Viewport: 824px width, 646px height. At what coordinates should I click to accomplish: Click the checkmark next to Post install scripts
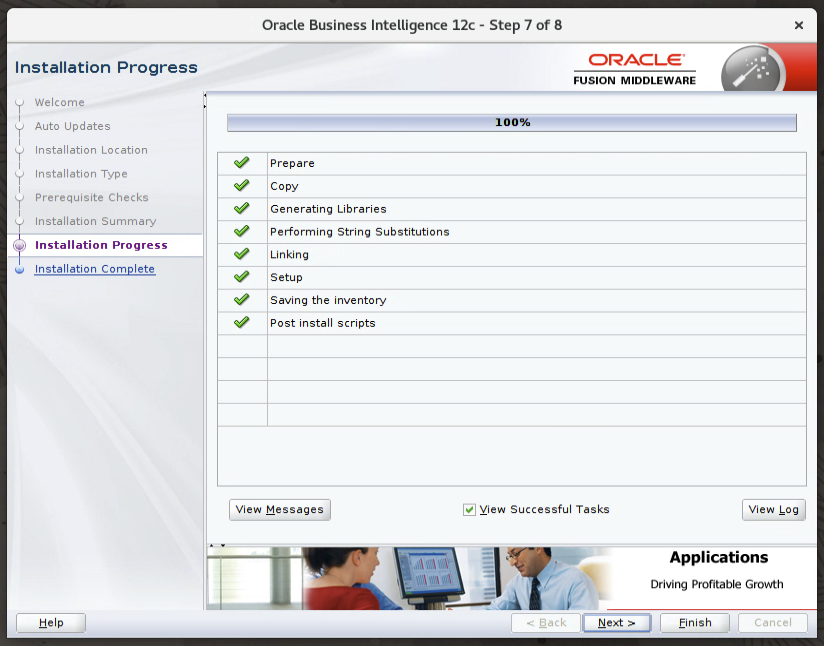point(242,322)
